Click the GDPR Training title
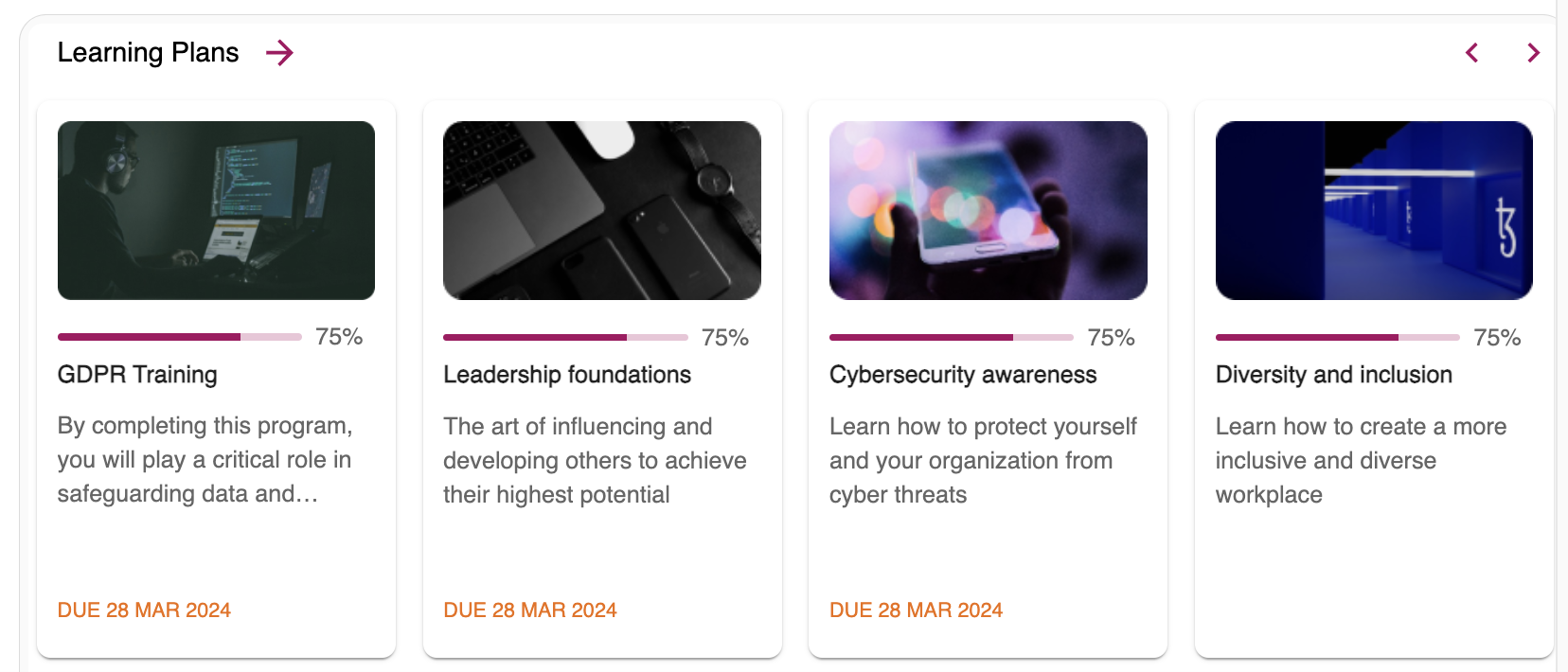 tap(137, 375)
